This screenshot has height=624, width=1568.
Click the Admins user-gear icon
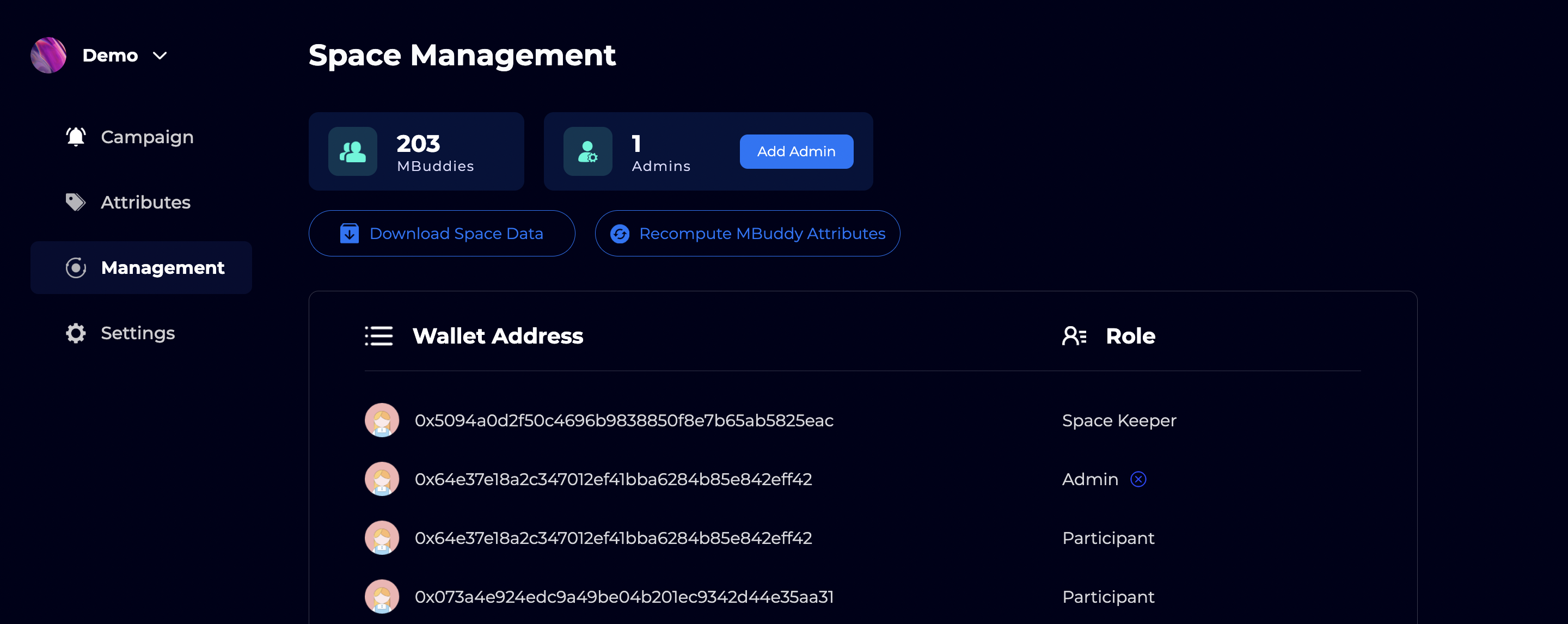(587, 151)
